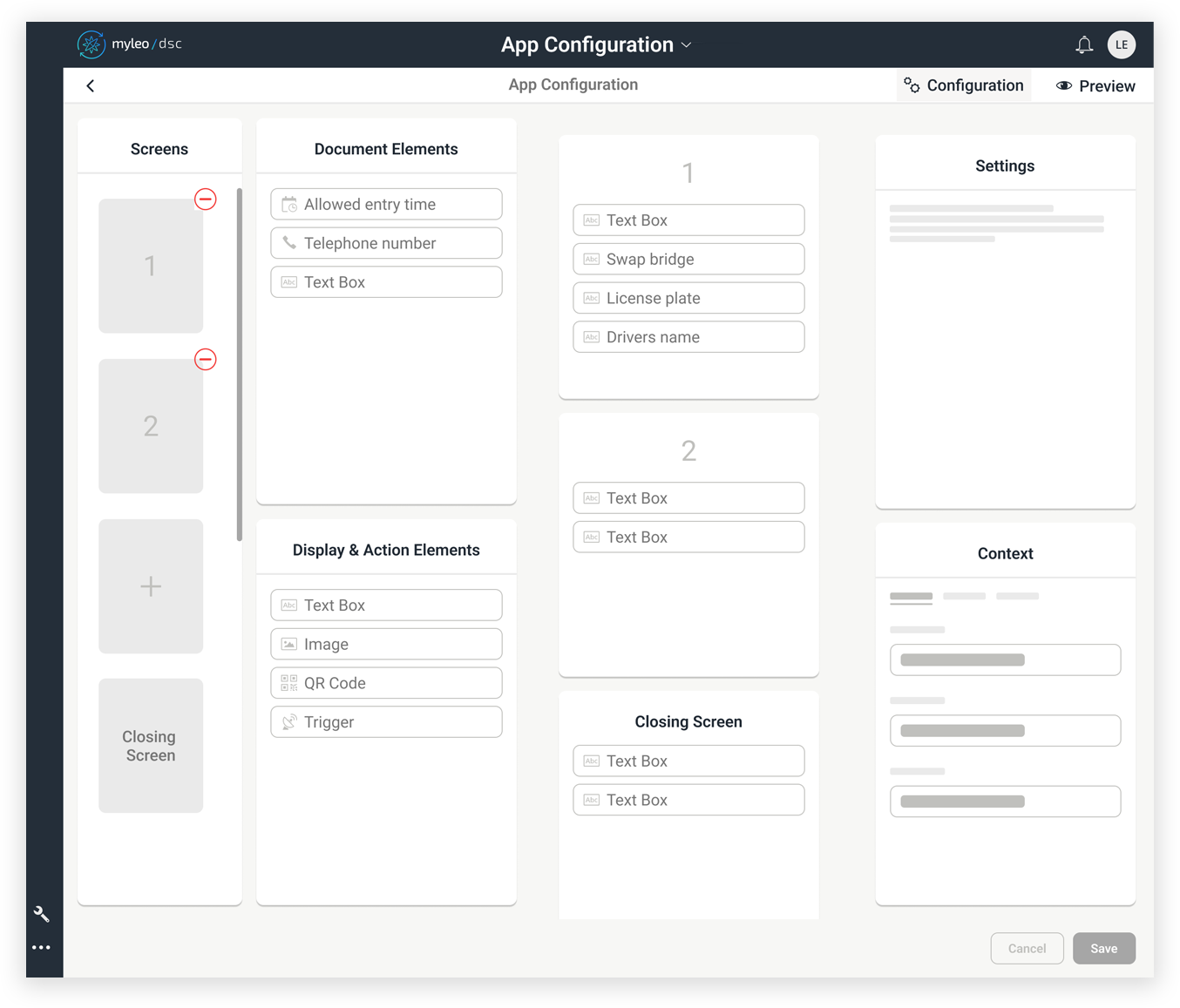1180x1008 pixels.
Task: Click the Screens panel scrollbar
Action: (239, 364)
